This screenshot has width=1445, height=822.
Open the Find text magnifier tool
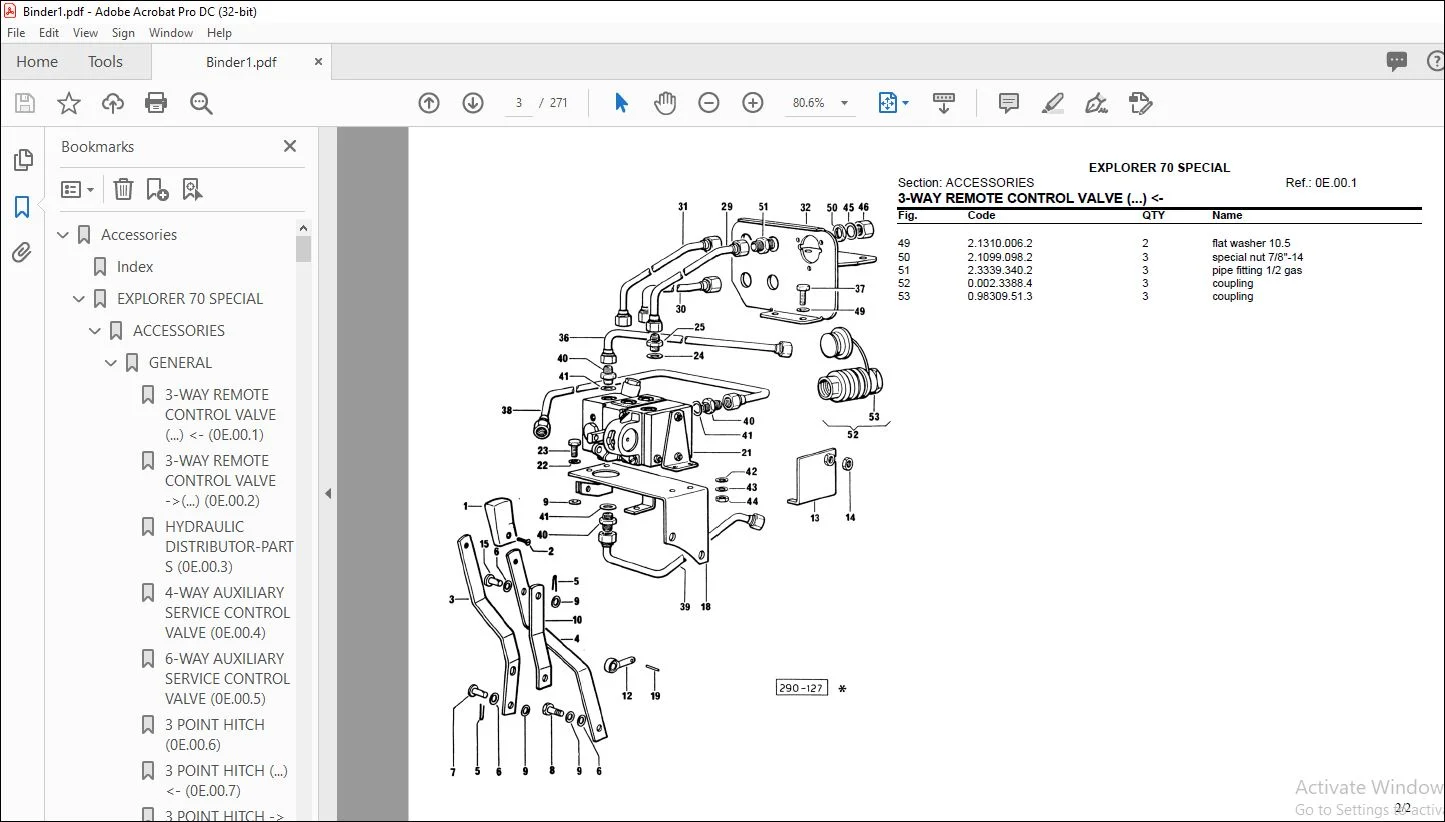point(201,103)
